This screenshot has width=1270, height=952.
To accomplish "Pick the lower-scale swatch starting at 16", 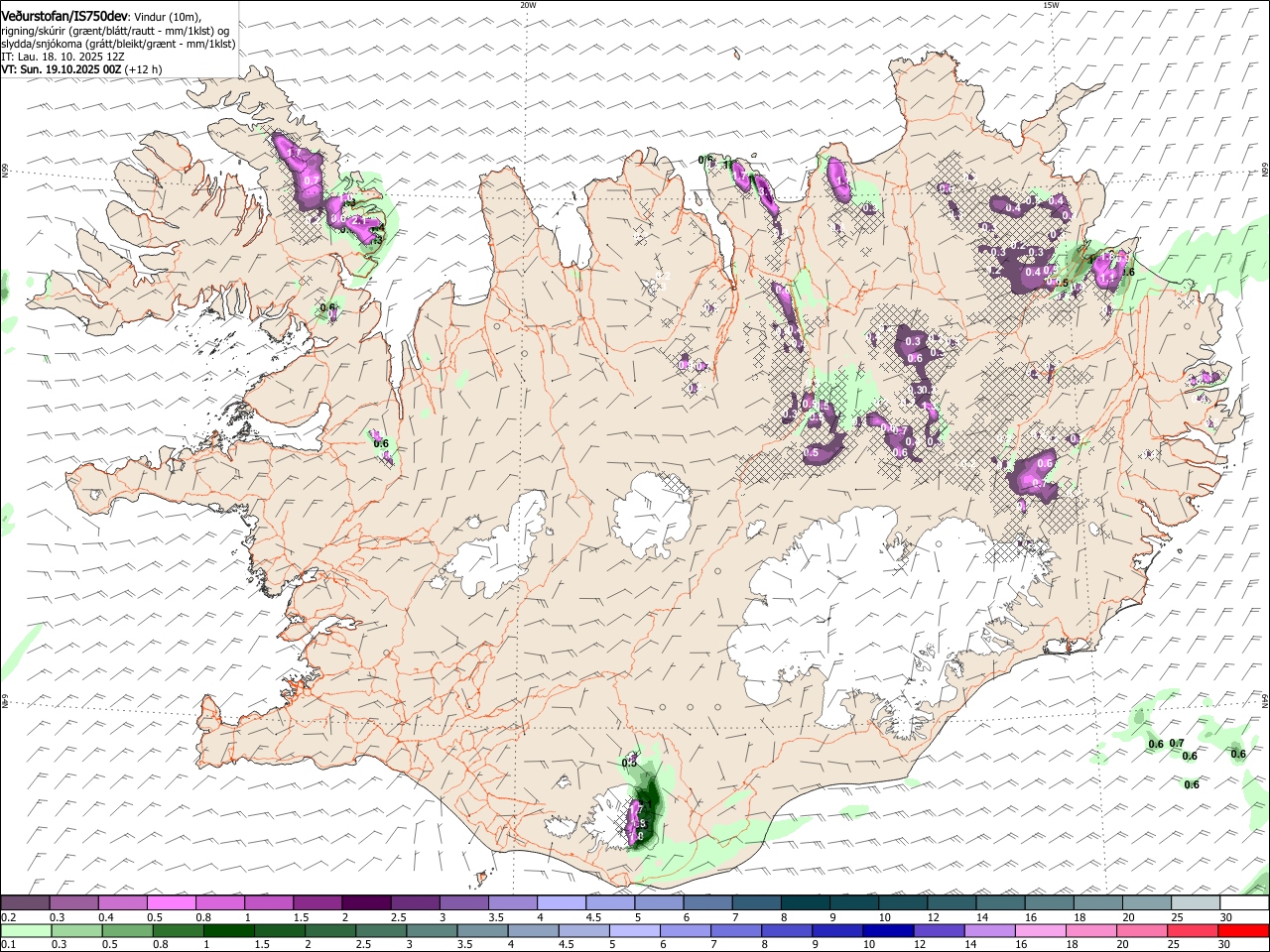I will (x=1041, y=930).
